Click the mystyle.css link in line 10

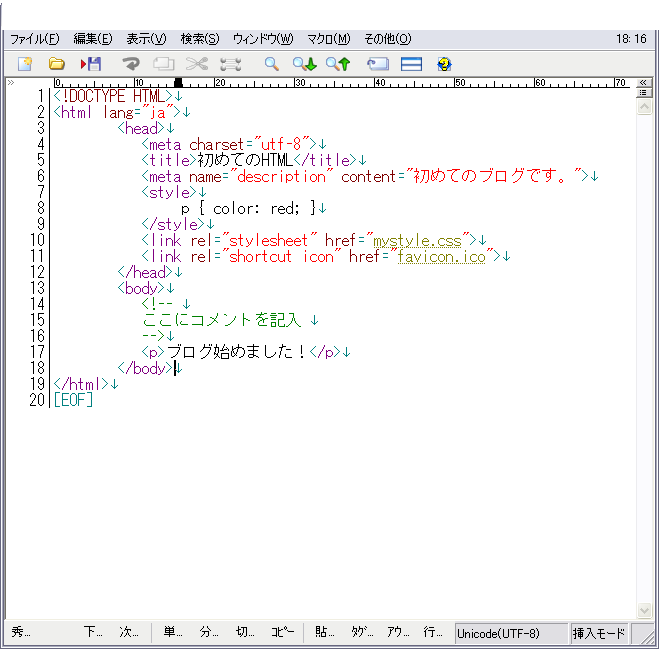(417, 241)
